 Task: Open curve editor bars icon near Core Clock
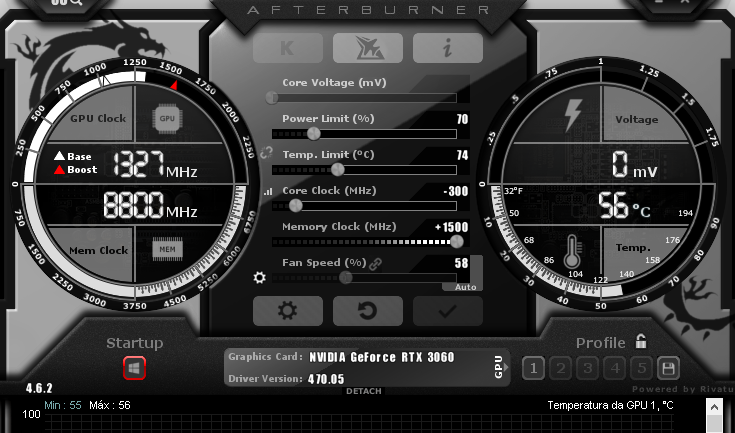pyautogui.click(x=268, y=191)
